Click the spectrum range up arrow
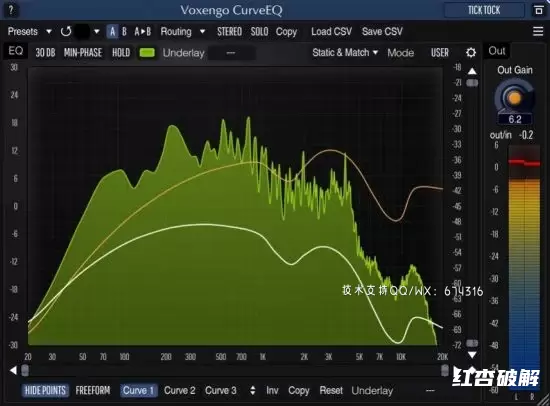 472,71
